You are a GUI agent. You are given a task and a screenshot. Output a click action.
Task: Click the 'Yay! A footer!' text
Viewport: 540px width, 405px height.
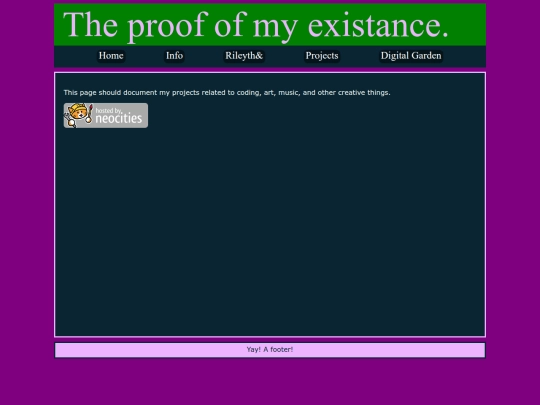(270, 350)
